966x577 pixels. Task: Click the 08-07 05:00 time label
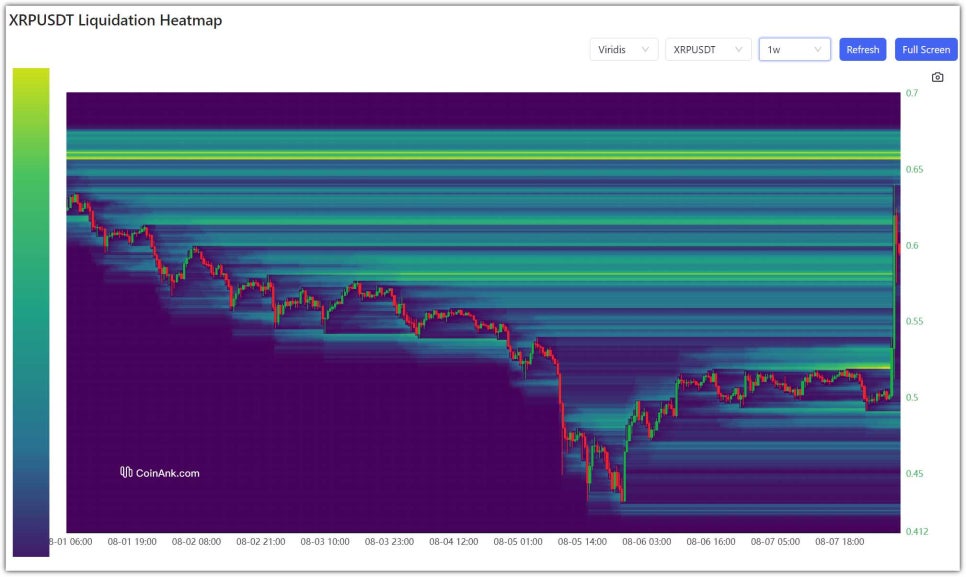[x=775, y=541]
